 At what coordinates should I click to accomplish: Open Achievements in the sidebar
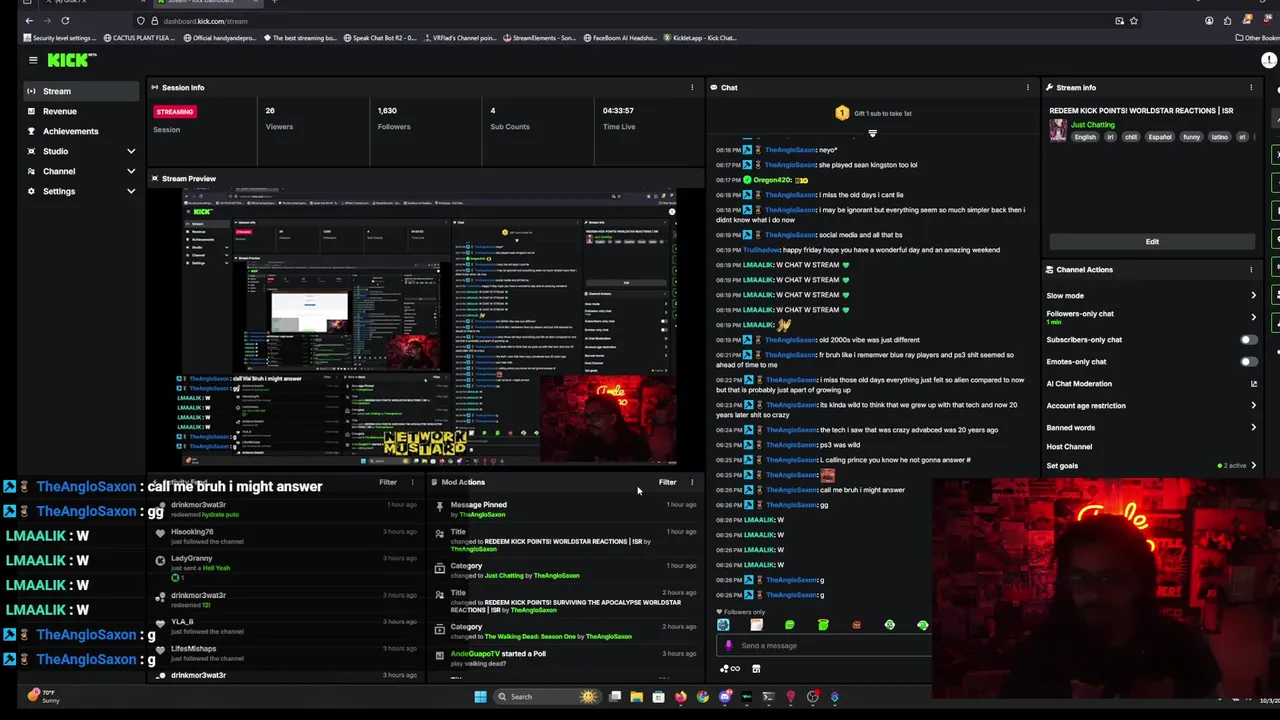pyautogui.click(x=82, y=131)
